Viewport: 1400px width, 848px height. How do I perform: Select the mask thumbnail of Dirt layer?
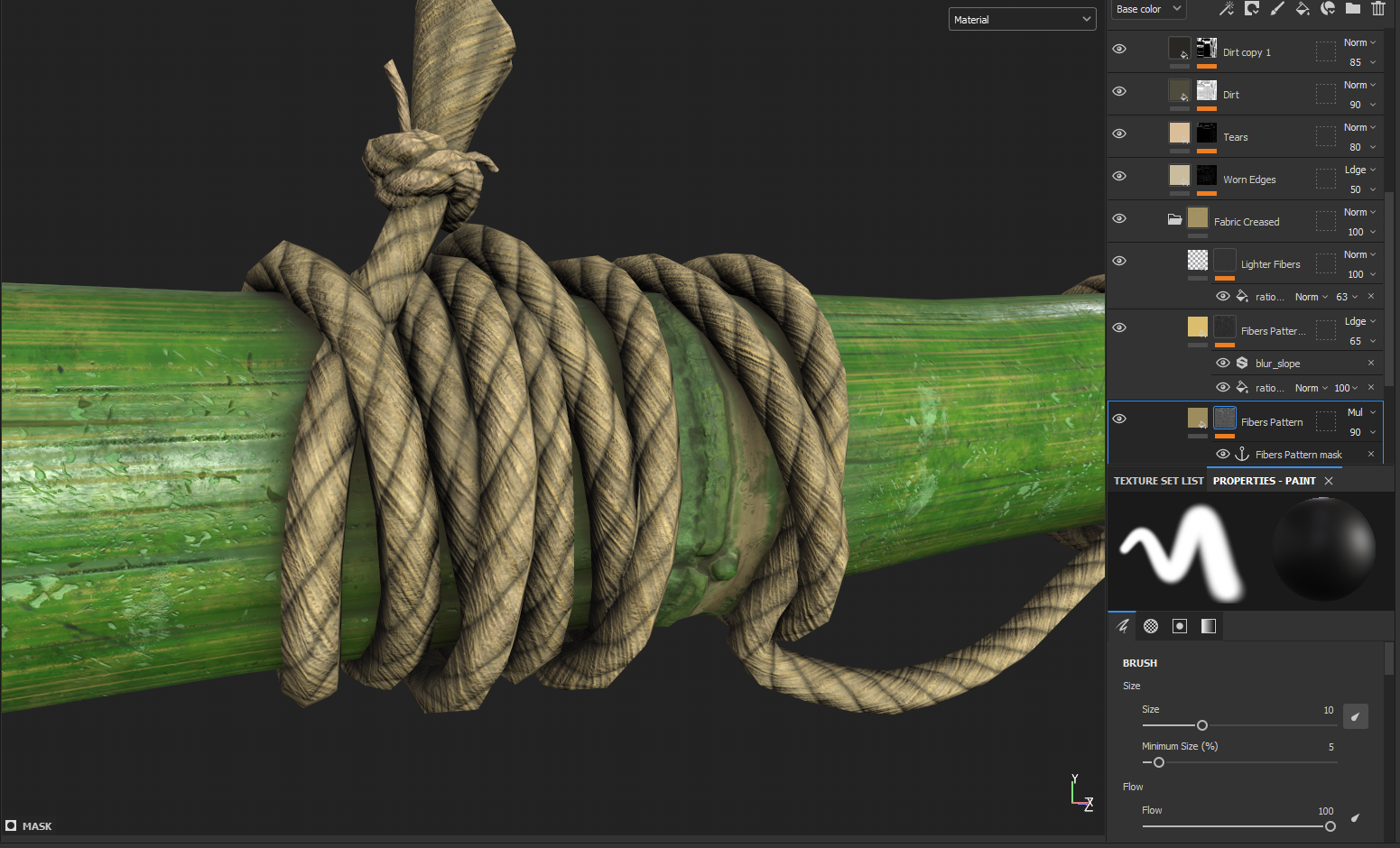[x=1207, y=91]
